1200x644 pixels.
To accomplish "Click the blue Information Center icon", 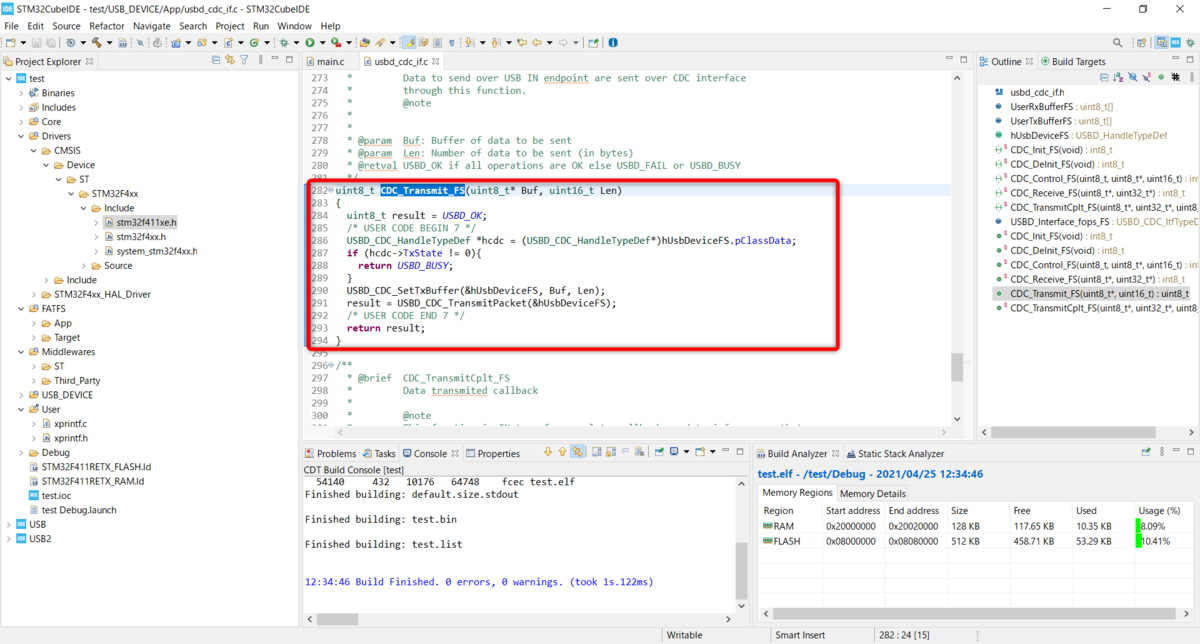I will point(614,43).
